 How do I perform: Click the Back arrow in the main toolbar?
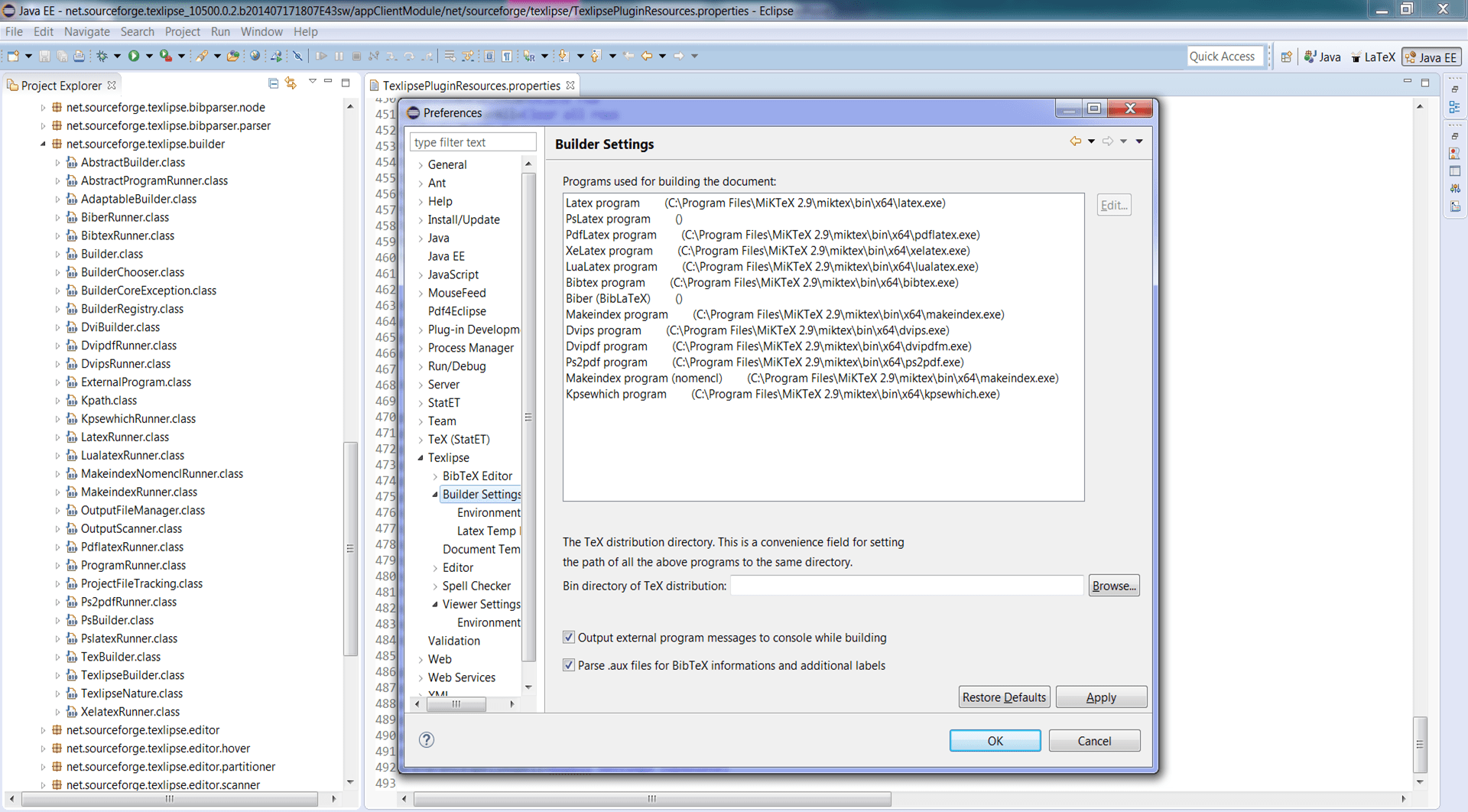click(x=647, y=56)
